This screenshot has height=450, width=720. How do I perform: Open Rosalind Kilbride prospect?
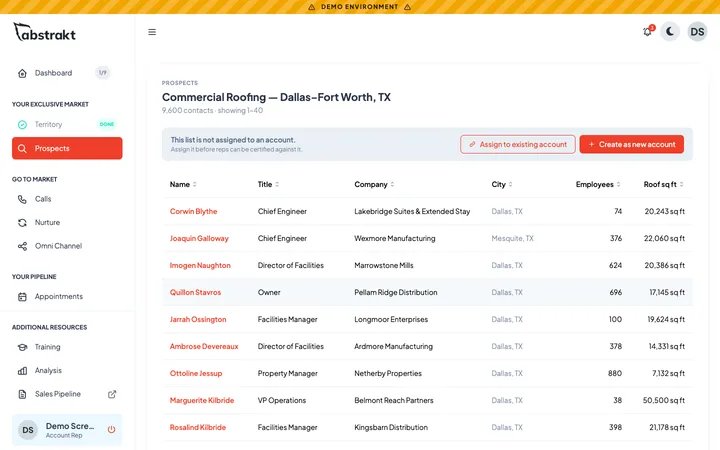pos(197,428)
